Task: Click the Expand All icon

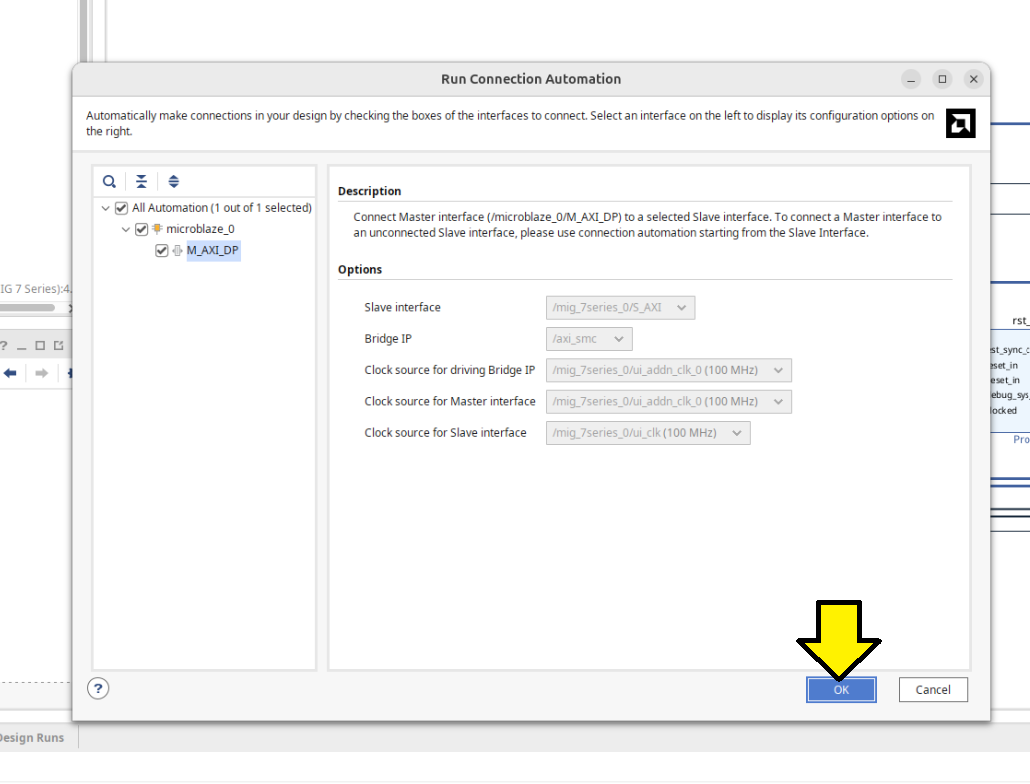Action: point(174,181)
